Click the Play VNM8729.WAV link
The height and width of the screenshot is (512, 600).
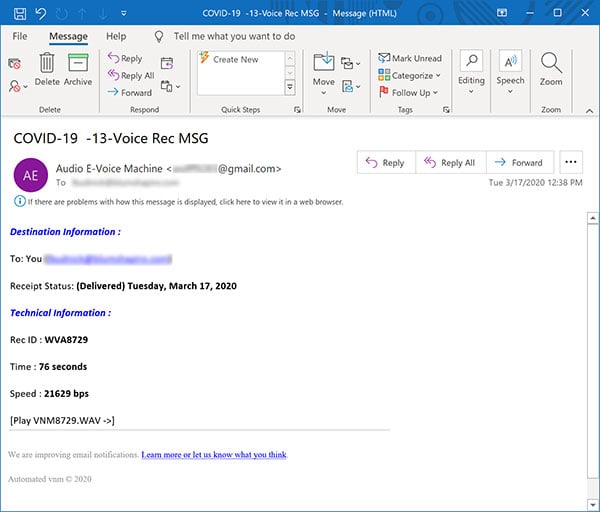pyautogui.click(x=62, y=421)
